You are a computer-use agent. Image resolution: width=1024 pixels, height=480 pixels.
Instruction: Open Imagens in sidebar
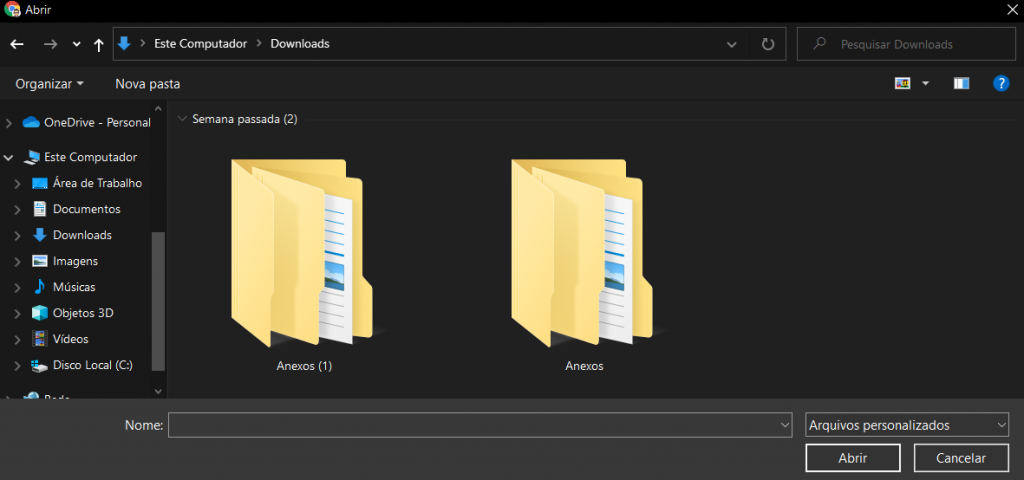65,261
